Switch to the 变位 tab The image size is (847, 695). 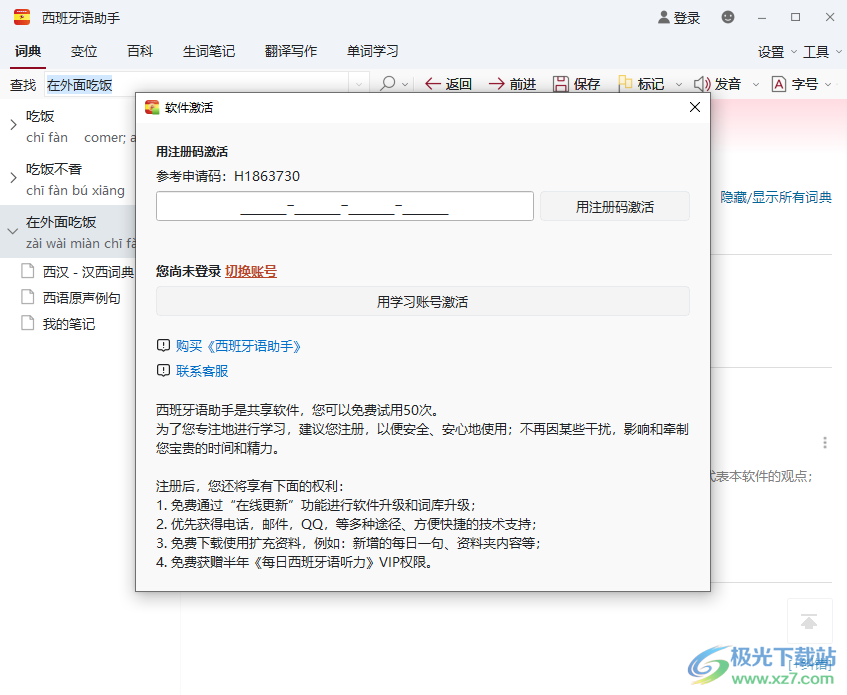click(84, 51)
